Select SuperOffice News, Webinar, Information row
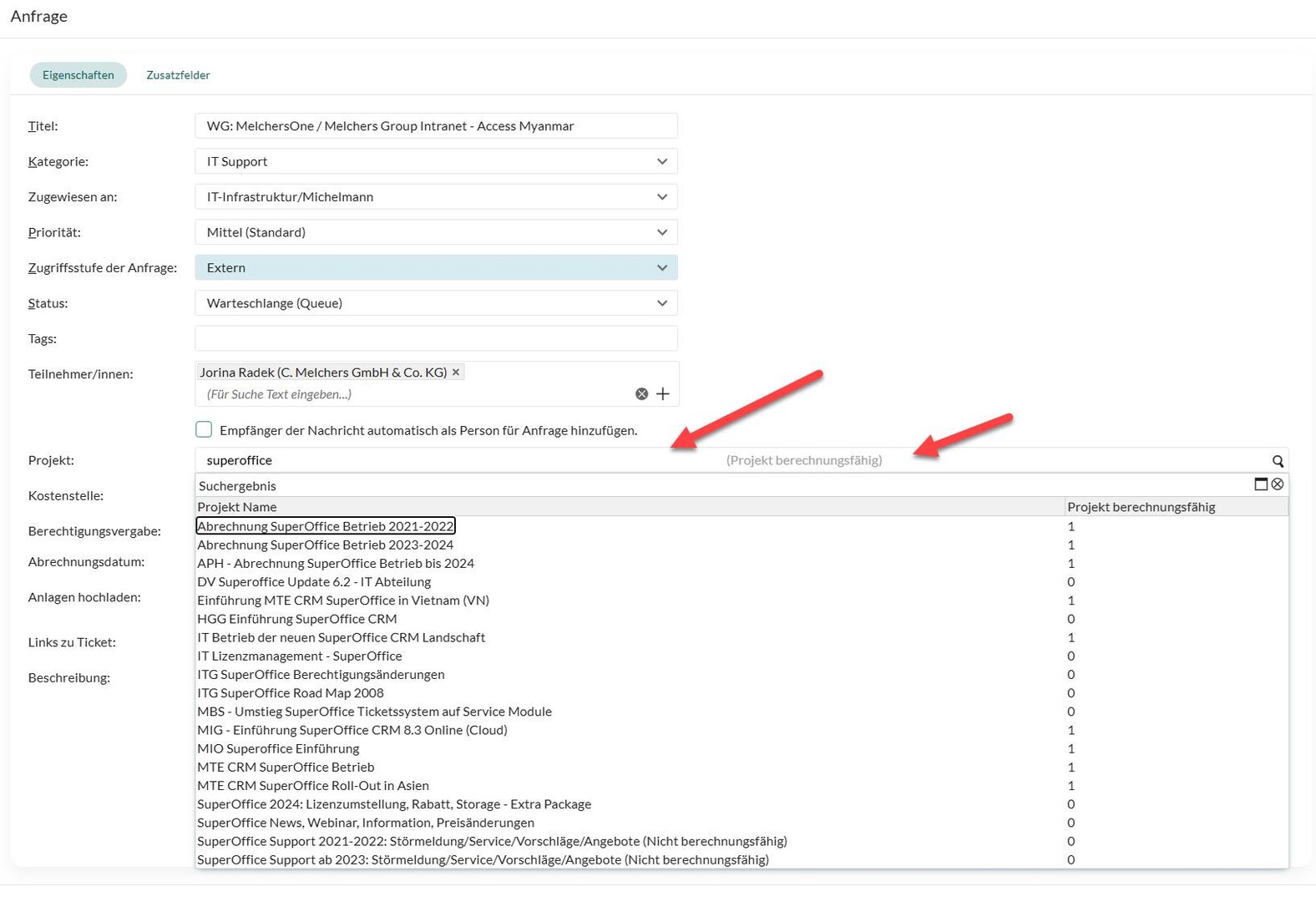The image size is (1316, 902). [x=742, y=823]
